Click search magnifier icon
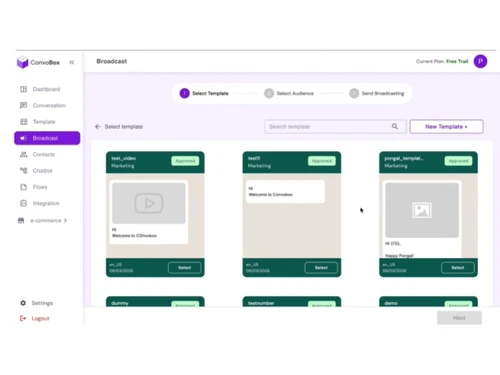 pos(395,126)
